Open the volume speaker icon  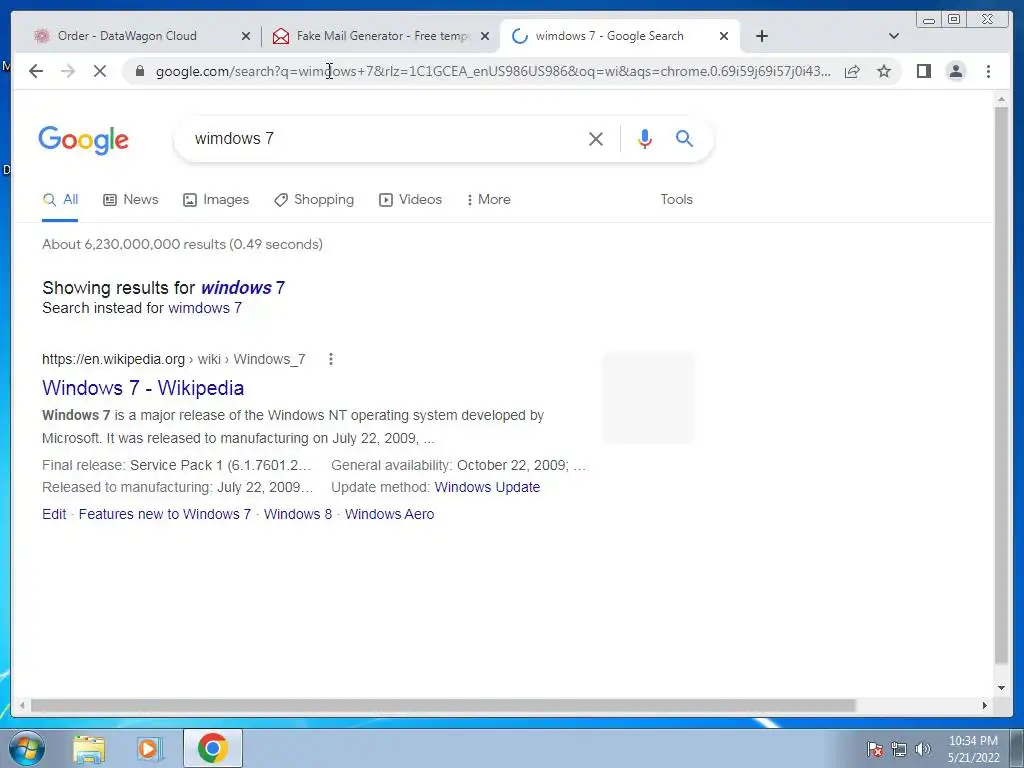coord(923,749)
